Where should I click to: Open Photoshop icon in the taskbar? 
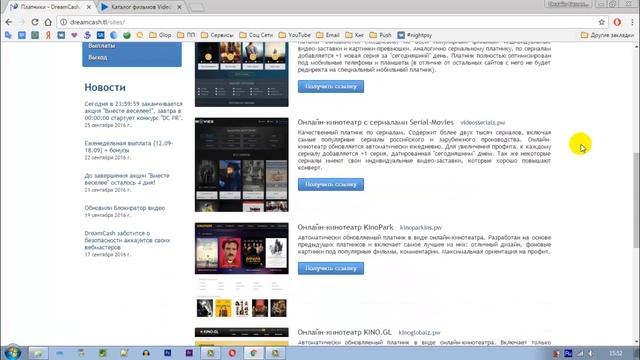[x=168, y=353]
